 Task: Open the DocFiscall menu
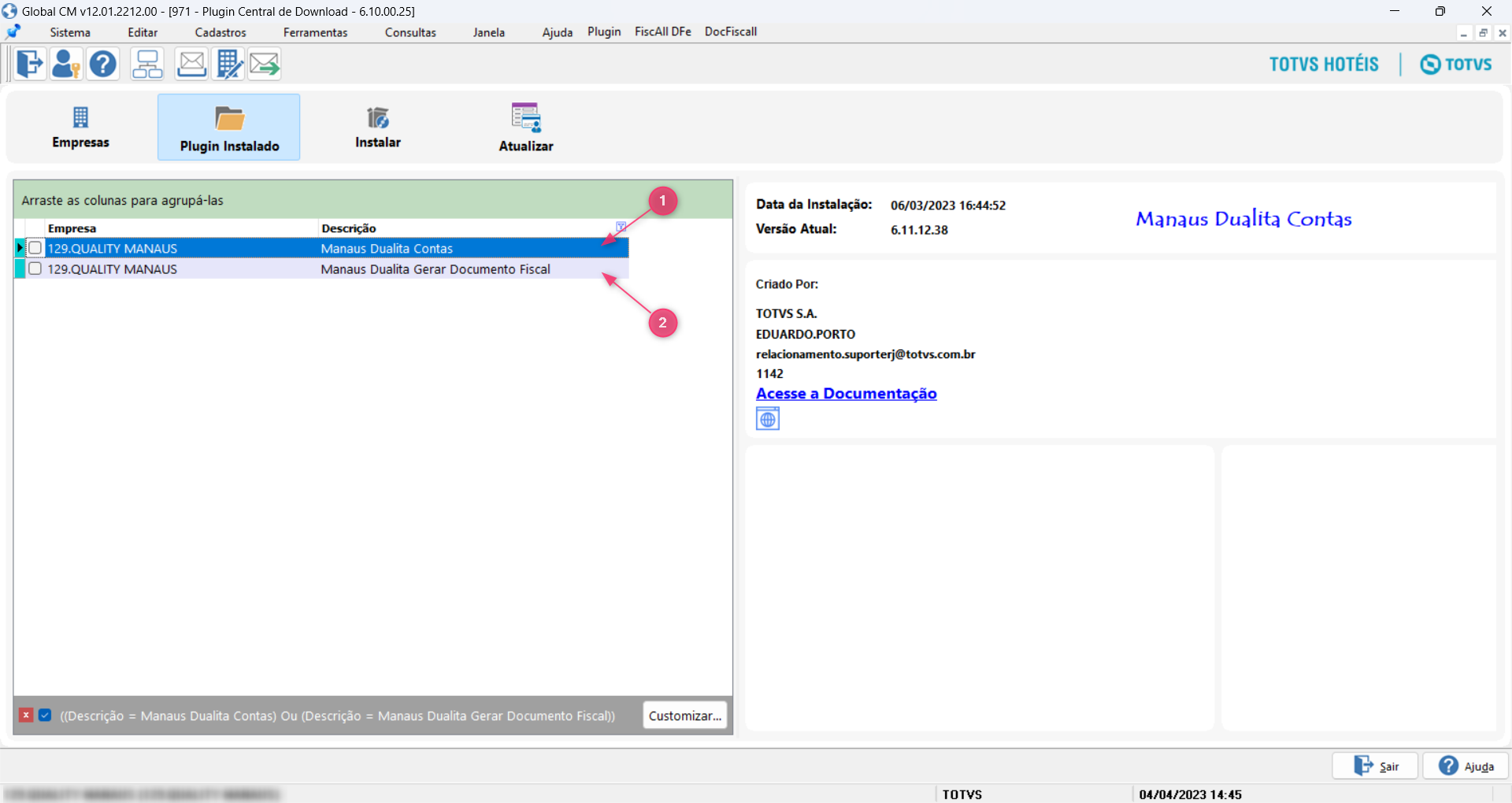pyautogui.click(x=731, y=31)
